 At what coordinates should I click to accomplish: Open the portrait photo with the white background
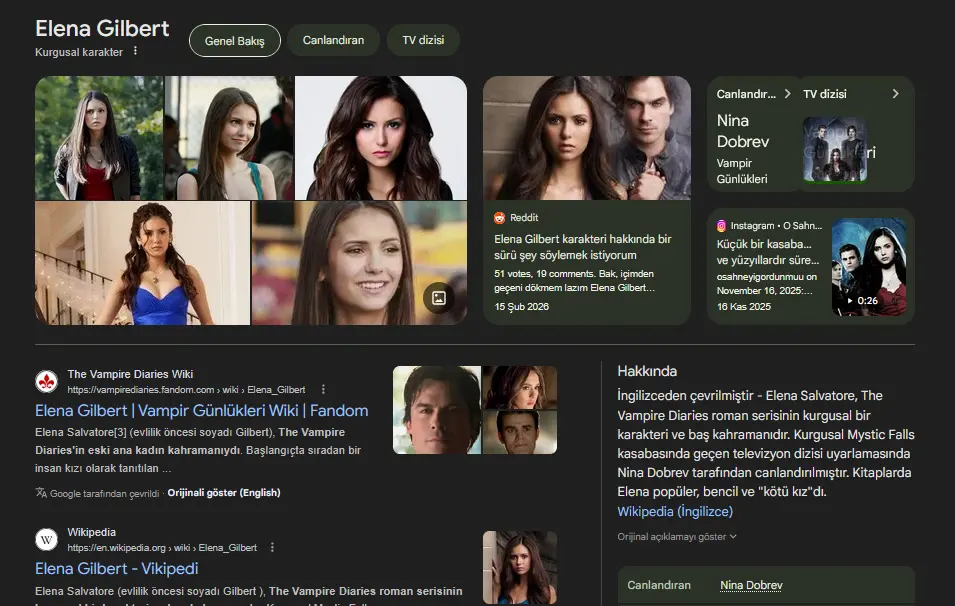coord(381,138)
